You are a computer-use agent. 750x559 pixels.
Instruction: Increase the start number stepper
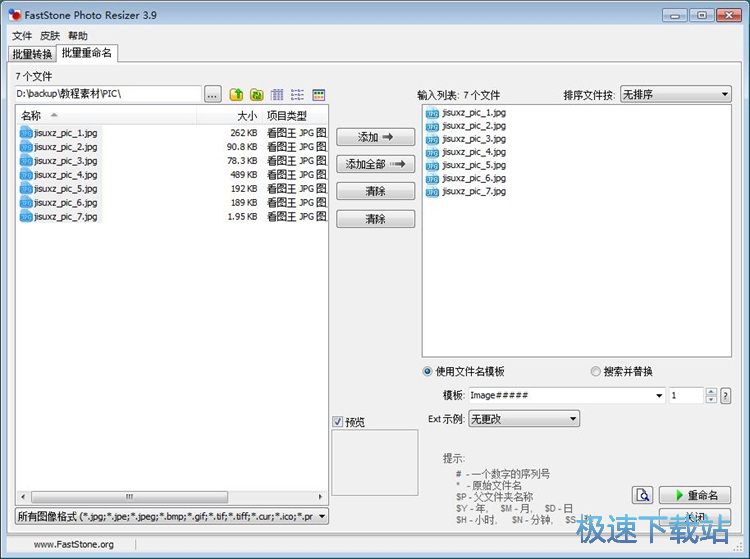click(711, 392)
